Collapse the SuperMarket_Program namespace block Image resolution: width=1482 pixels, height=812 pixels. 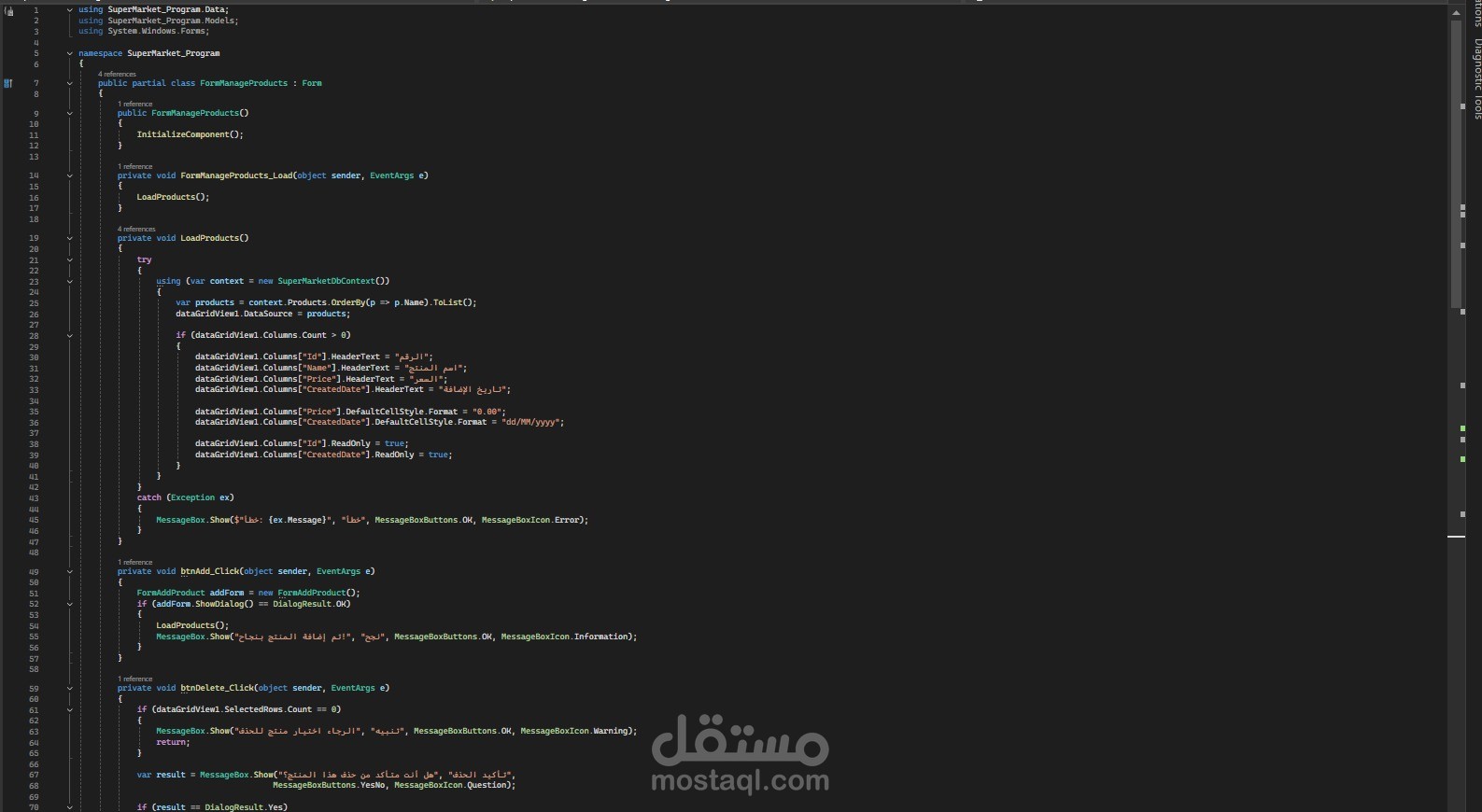coord(70,53)
